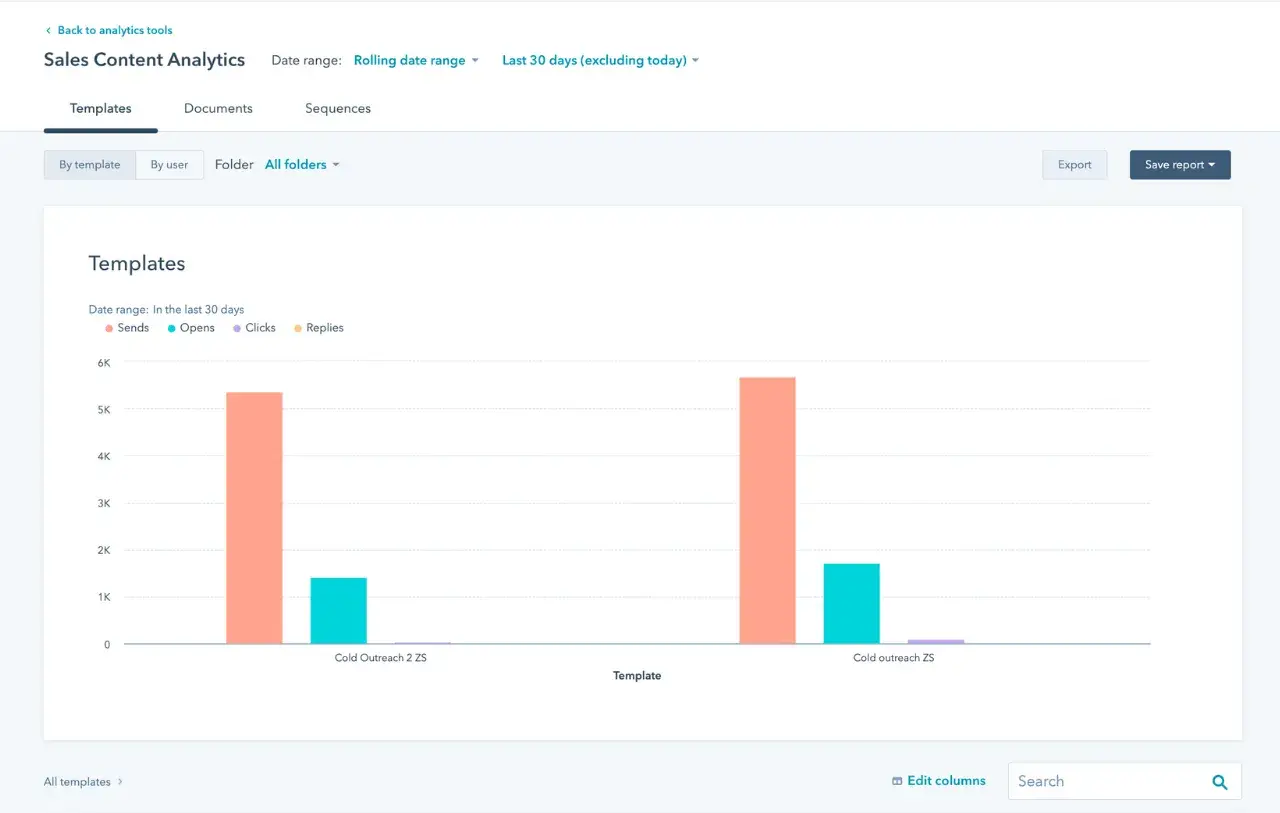Screen dimensions: 1280x813
Task: Toggle the Sends legend series dot
Action: coord(109,328)
